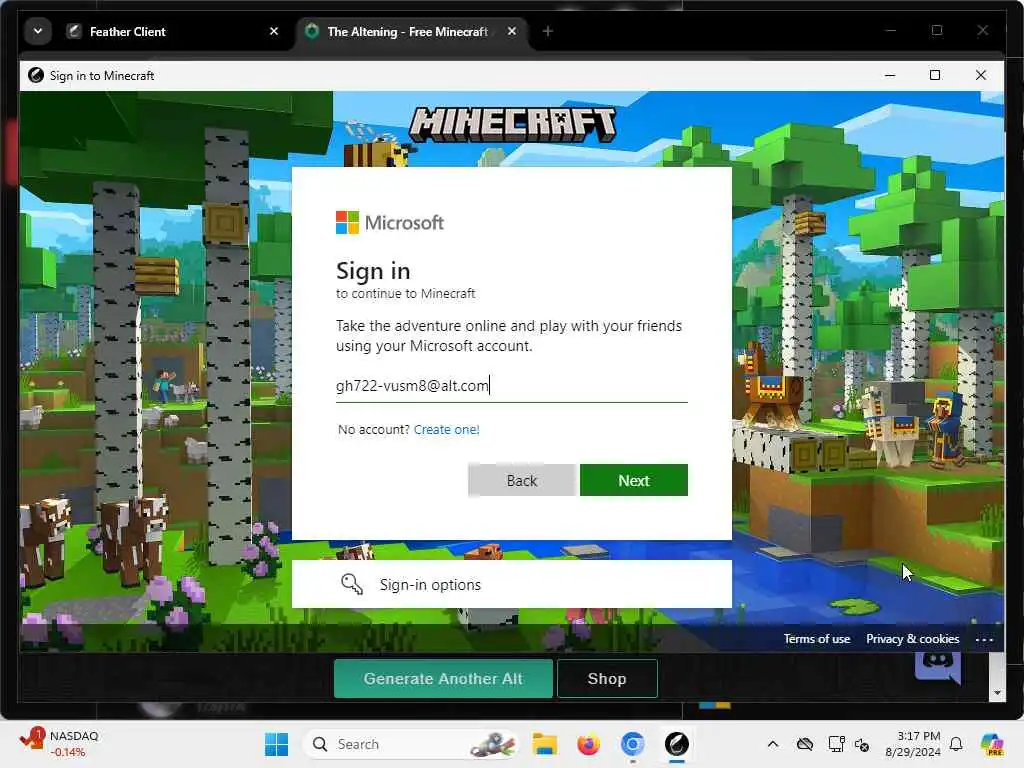1024x768 pixels.
Task: Click the Microsoft logo
Action: (x=390, y=223)
